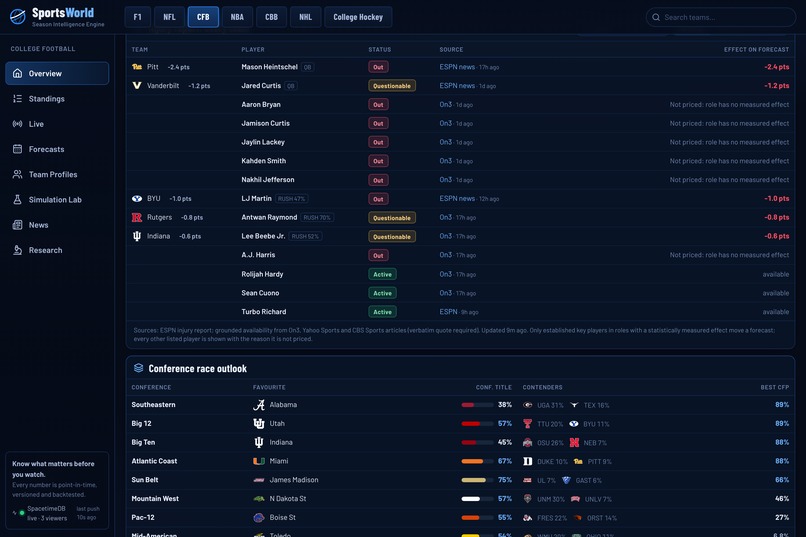806x537 pixels.
Task: Switch to the NHL tab
Action: click(x=305, y=17)
